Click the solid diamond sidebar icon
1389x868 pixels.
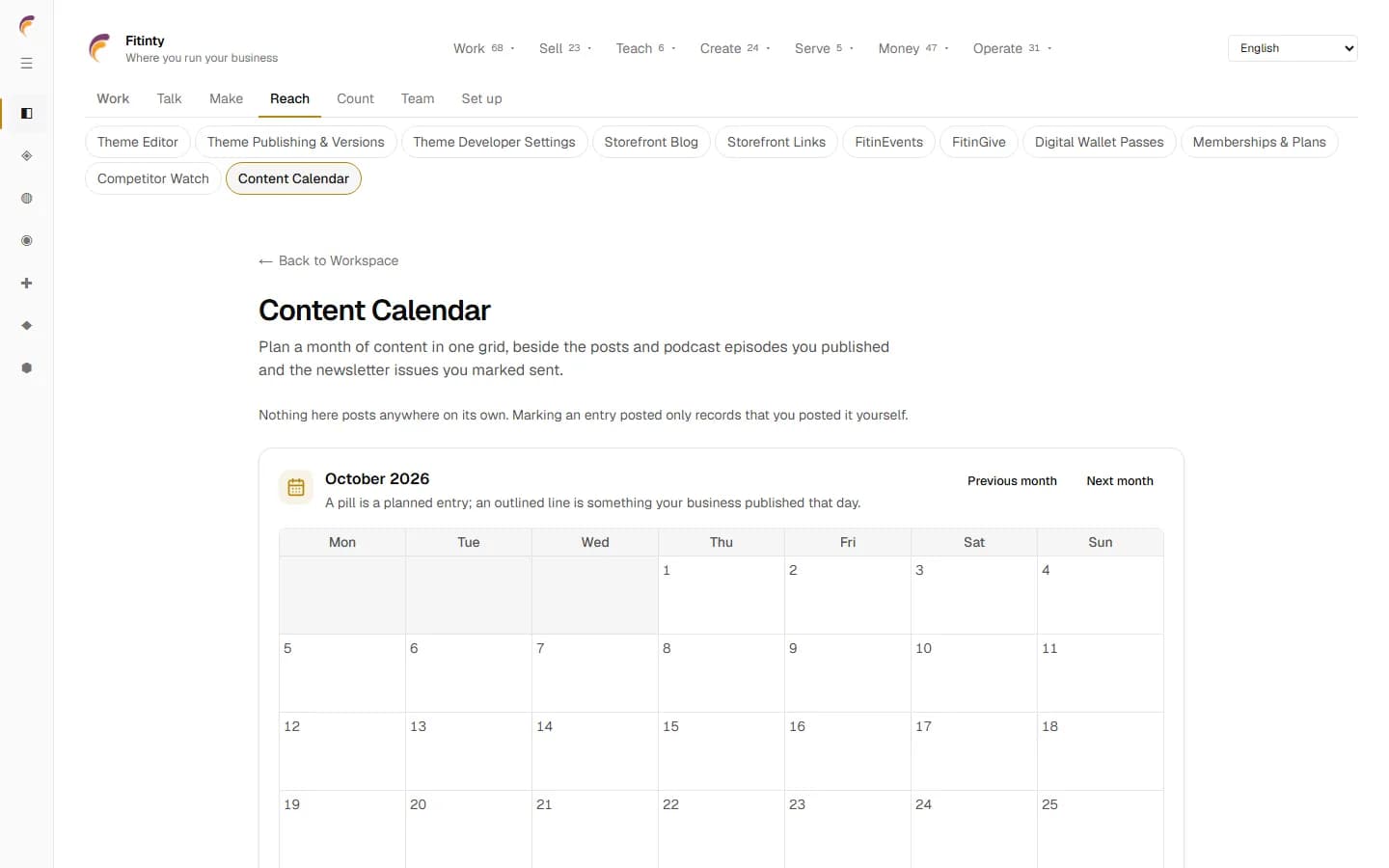click(27, 326)
